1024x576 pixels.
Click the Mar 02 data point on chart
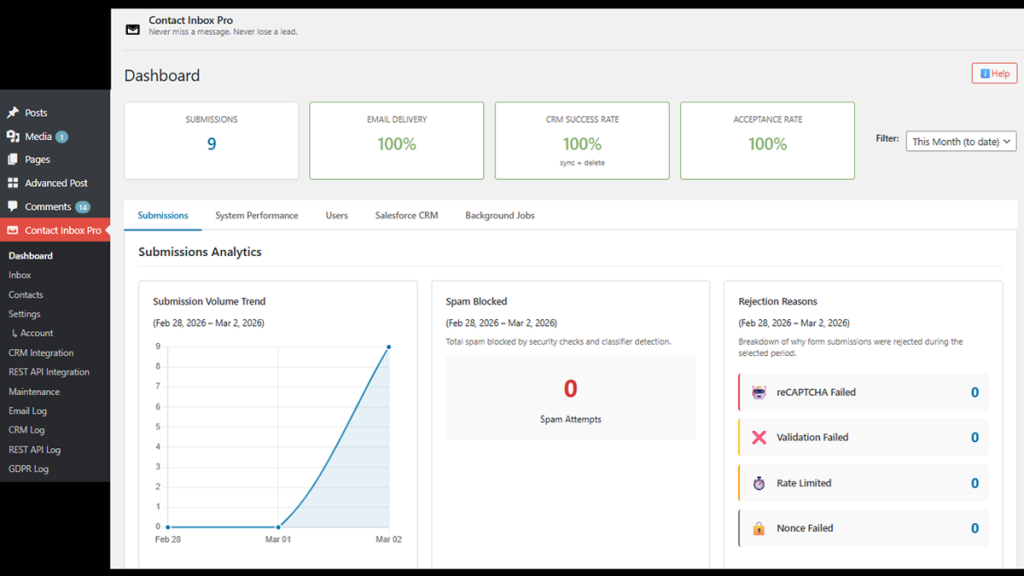(x=388, y=347)
